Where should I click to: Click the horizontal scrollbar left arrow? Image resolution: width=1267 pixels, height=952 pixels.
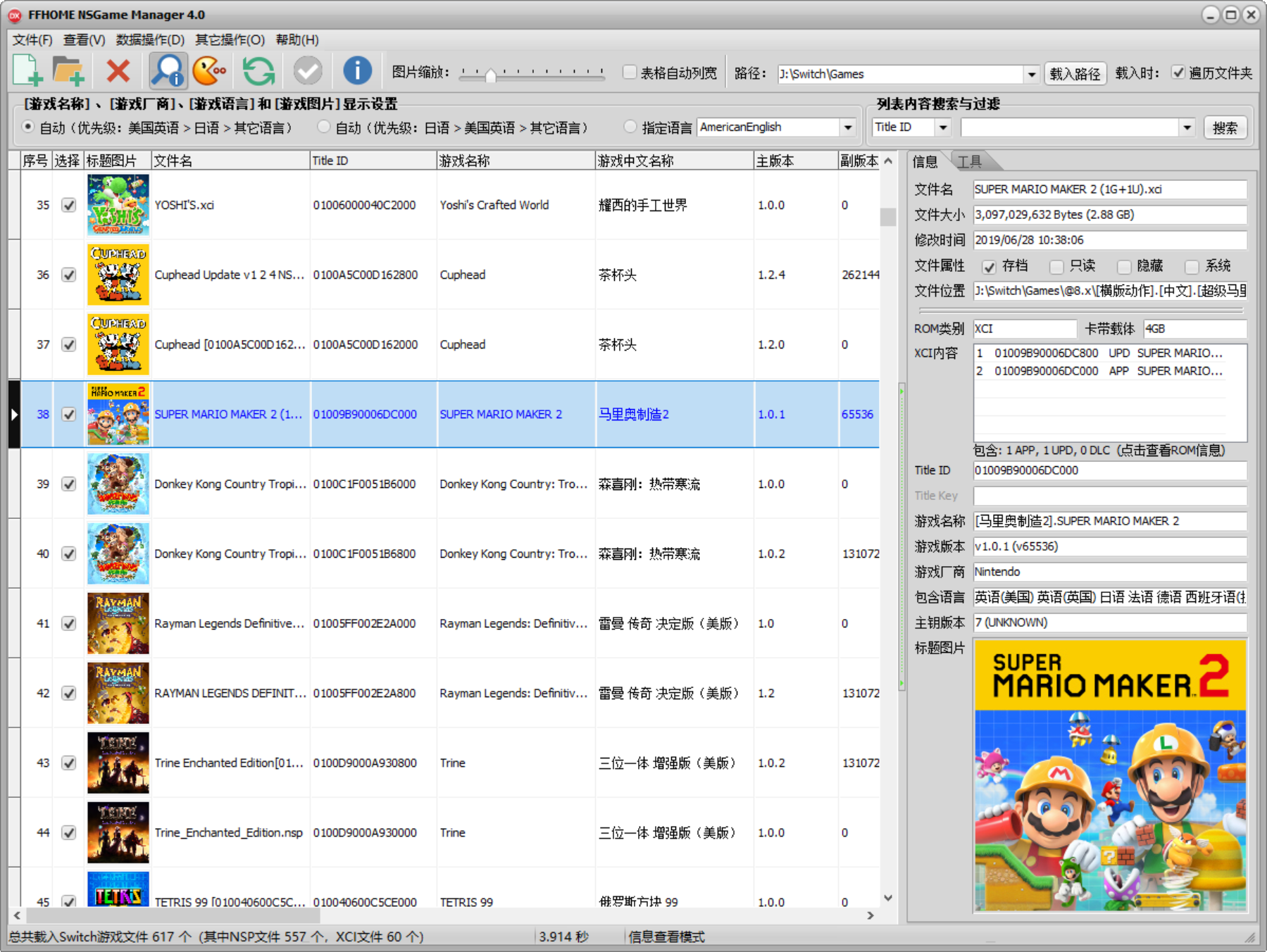tap(17, 915)
